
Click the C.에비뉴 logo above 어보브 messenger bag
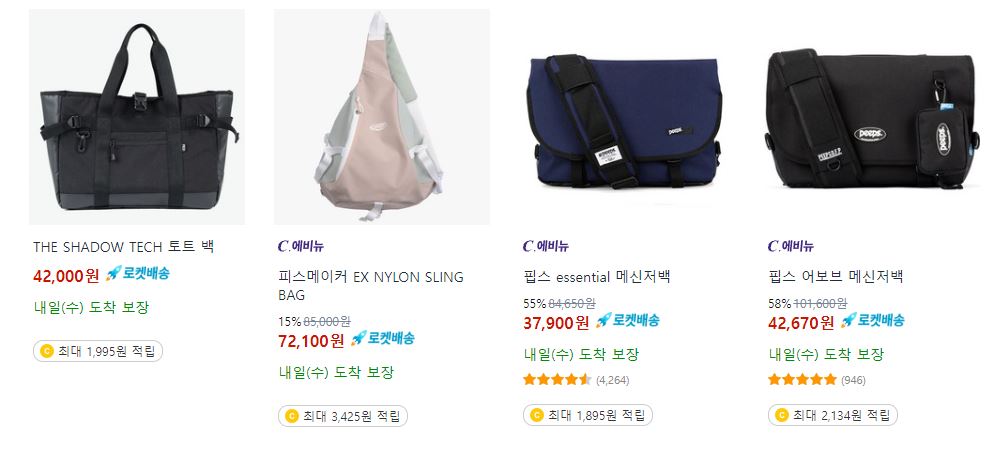click(x=790, y=246)
